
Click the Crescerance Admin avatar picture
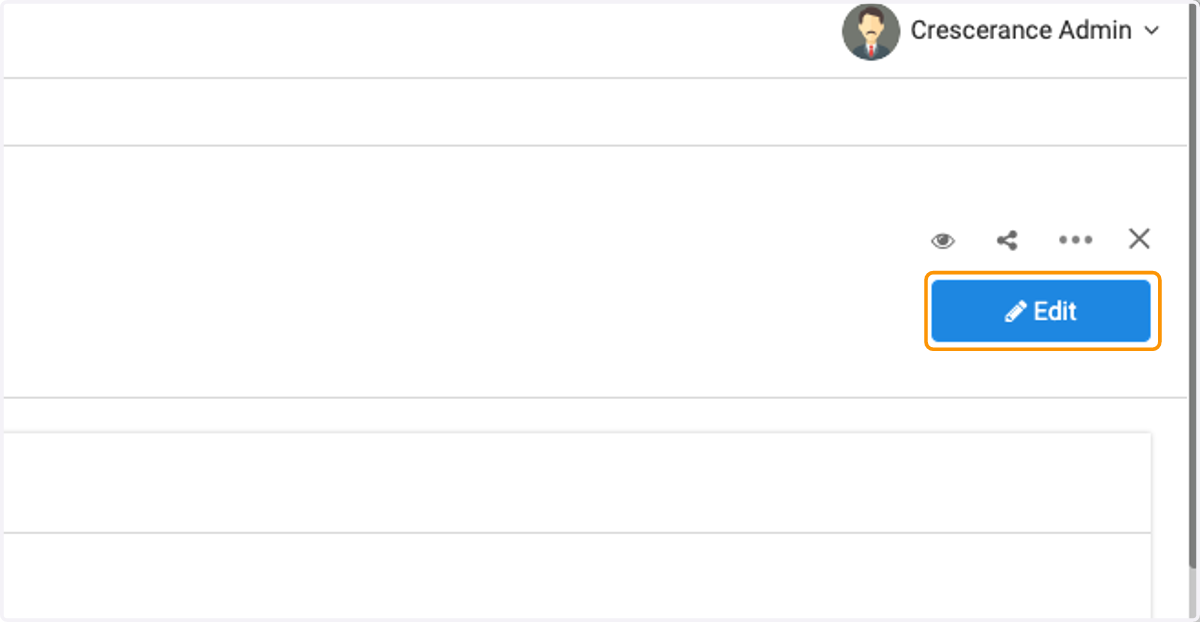pos(871,31)
